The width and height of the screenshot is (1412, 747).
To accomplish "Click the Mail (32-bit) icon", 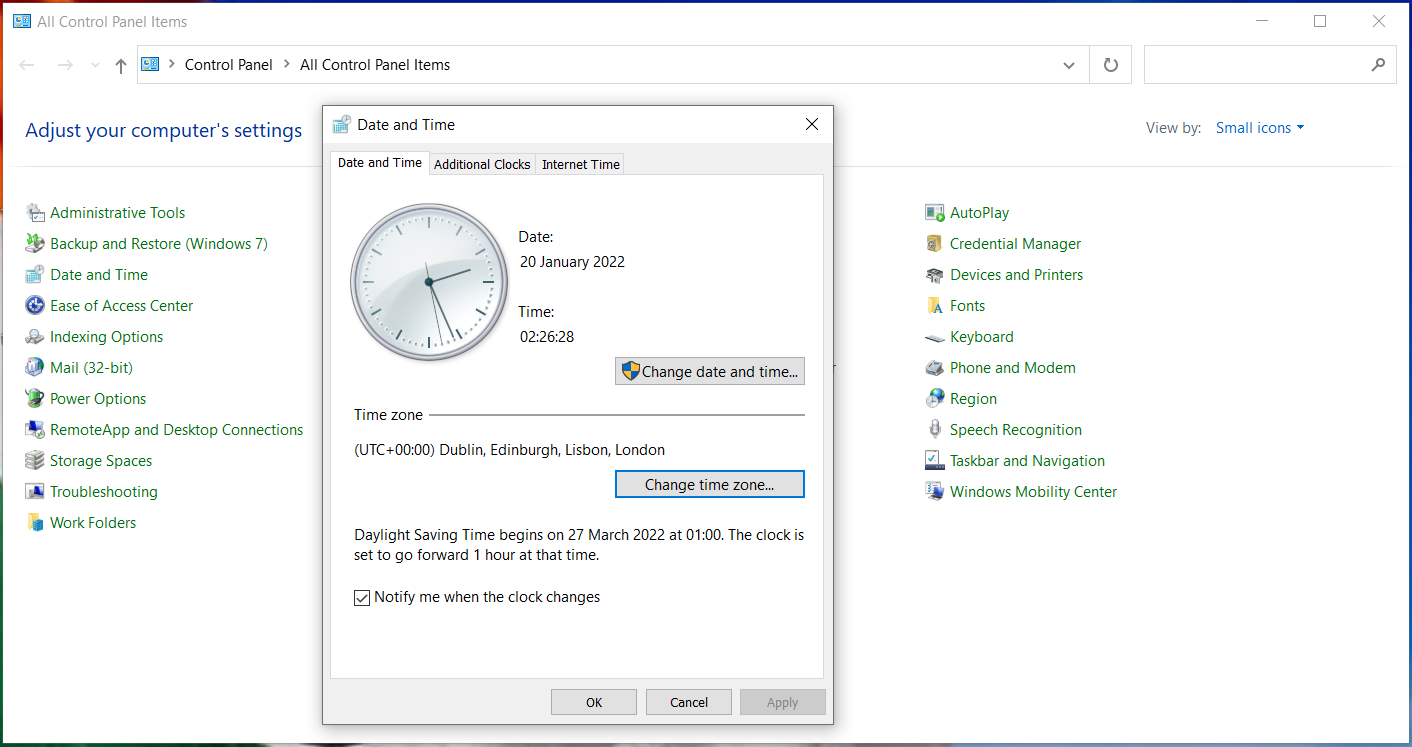I will (x=35, y=368).
